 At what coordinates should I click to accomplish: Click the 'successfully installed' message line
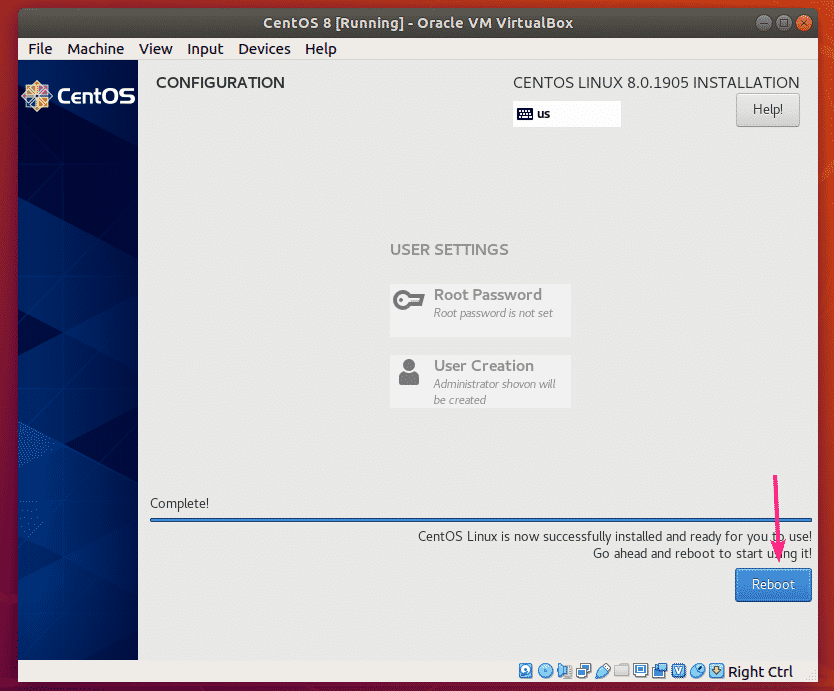(x=615, y=536)
